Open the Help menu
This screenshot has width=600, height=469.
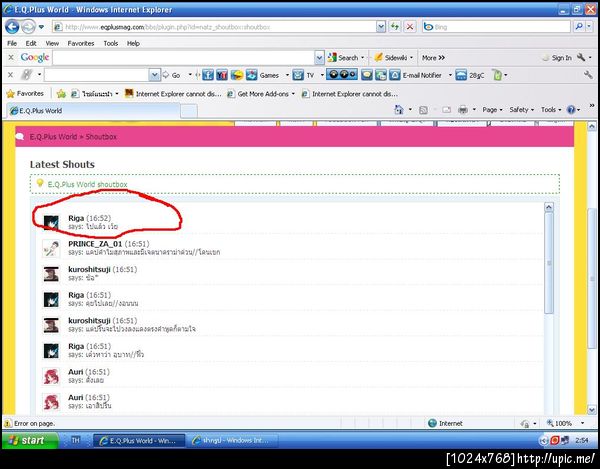[x=133, y=43]
